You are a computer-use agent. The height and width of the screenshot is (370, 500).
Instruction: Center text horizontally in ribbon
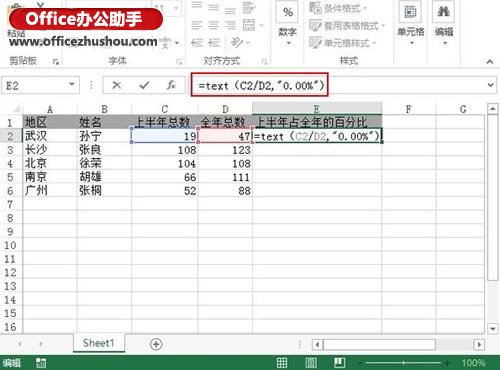(213, 25)
